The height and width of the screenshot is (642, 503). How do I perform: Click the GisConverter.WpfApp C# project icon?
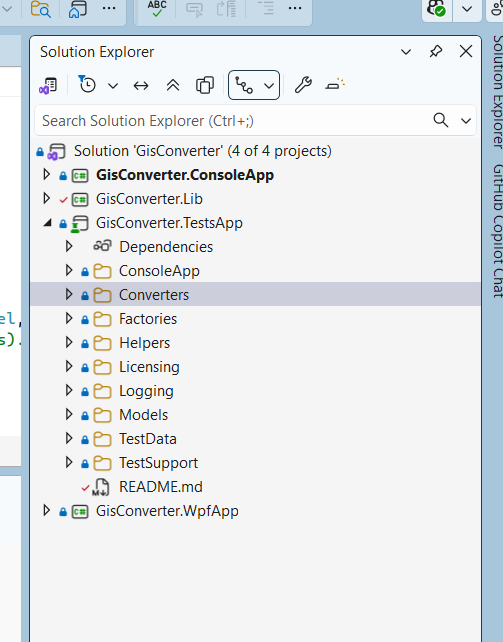pyautogui.click(x=80, y=511)
